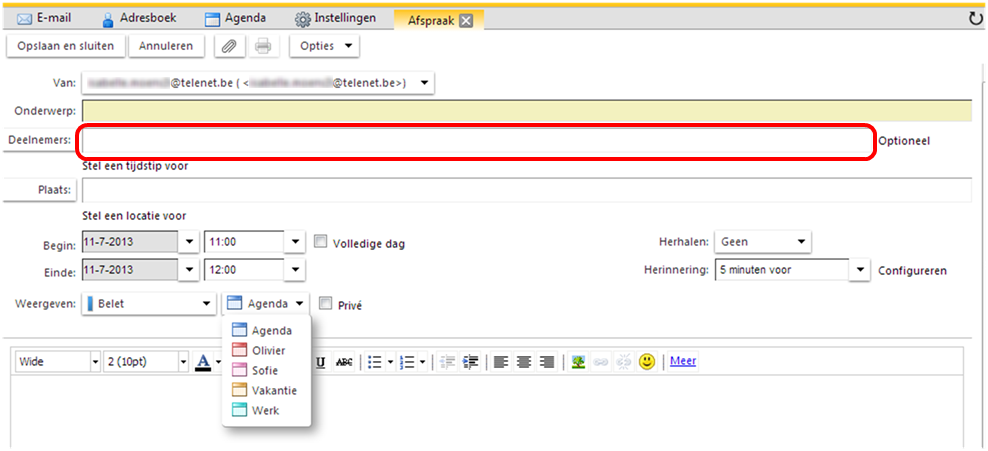Open the Meer formatting link

point(683,361)
